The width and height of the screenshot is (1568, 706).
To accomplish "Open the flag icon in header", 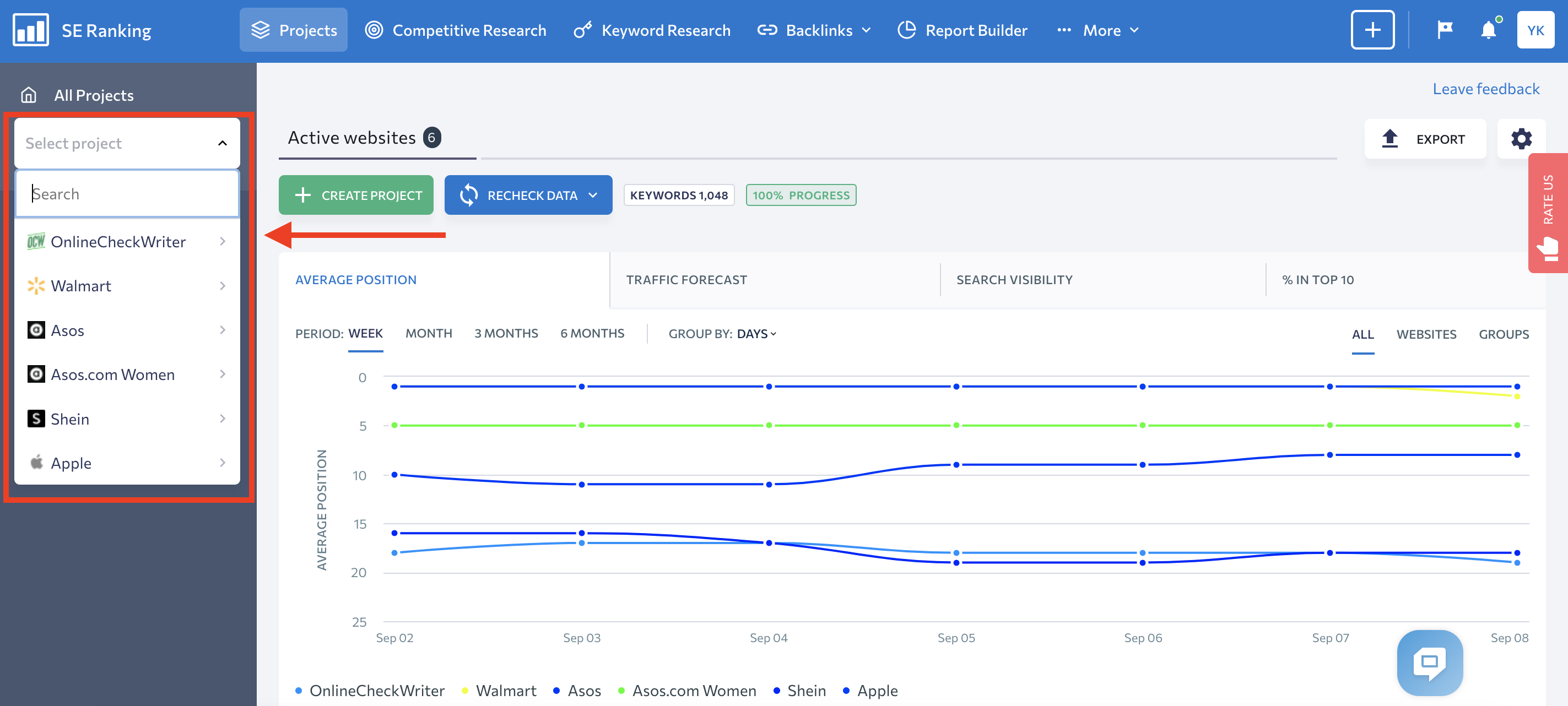I will (x=1445, y=29).
